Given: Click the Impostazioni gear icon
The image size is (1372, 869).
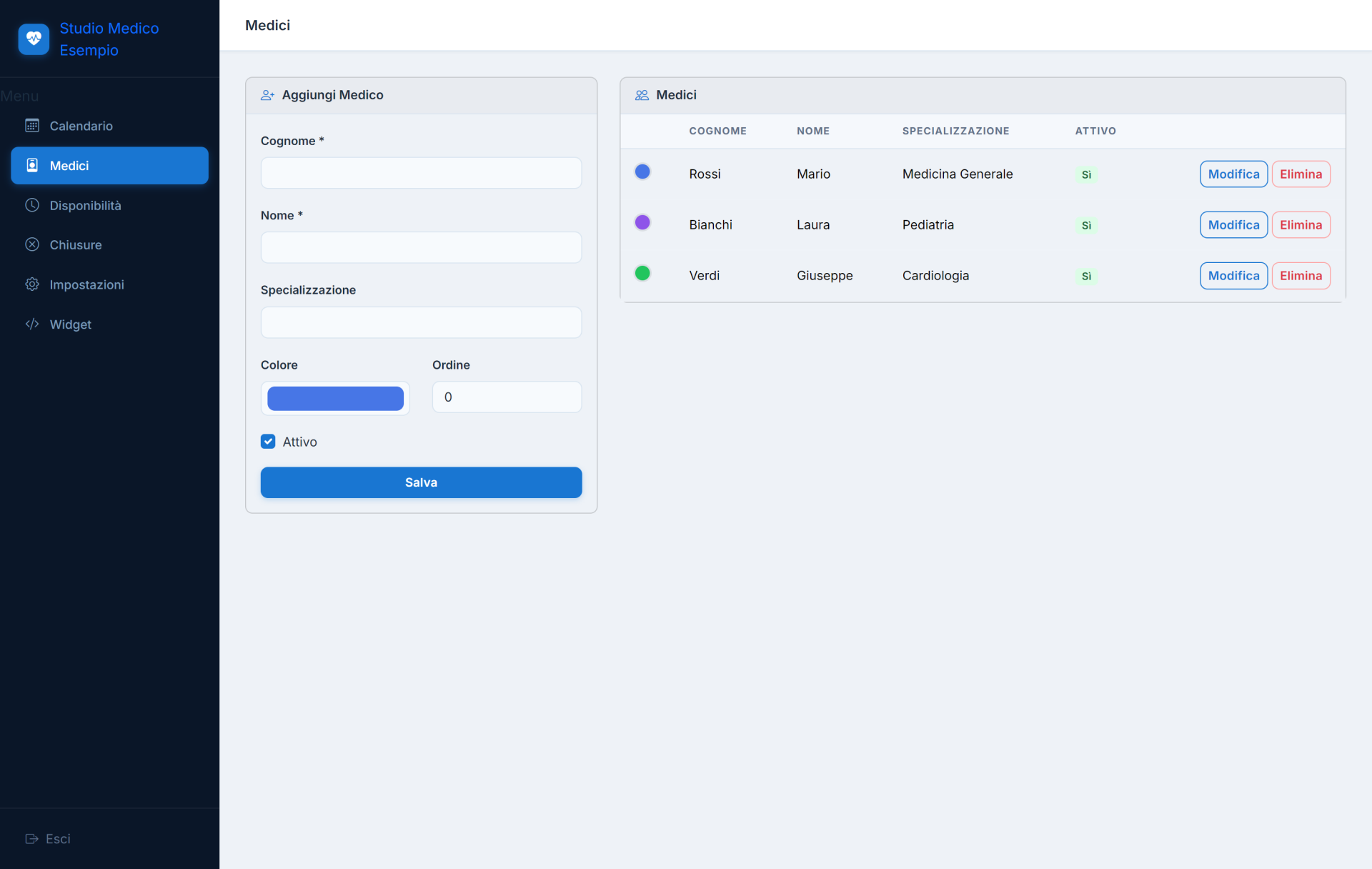Looking at the screenshot, I should [32, 284].
